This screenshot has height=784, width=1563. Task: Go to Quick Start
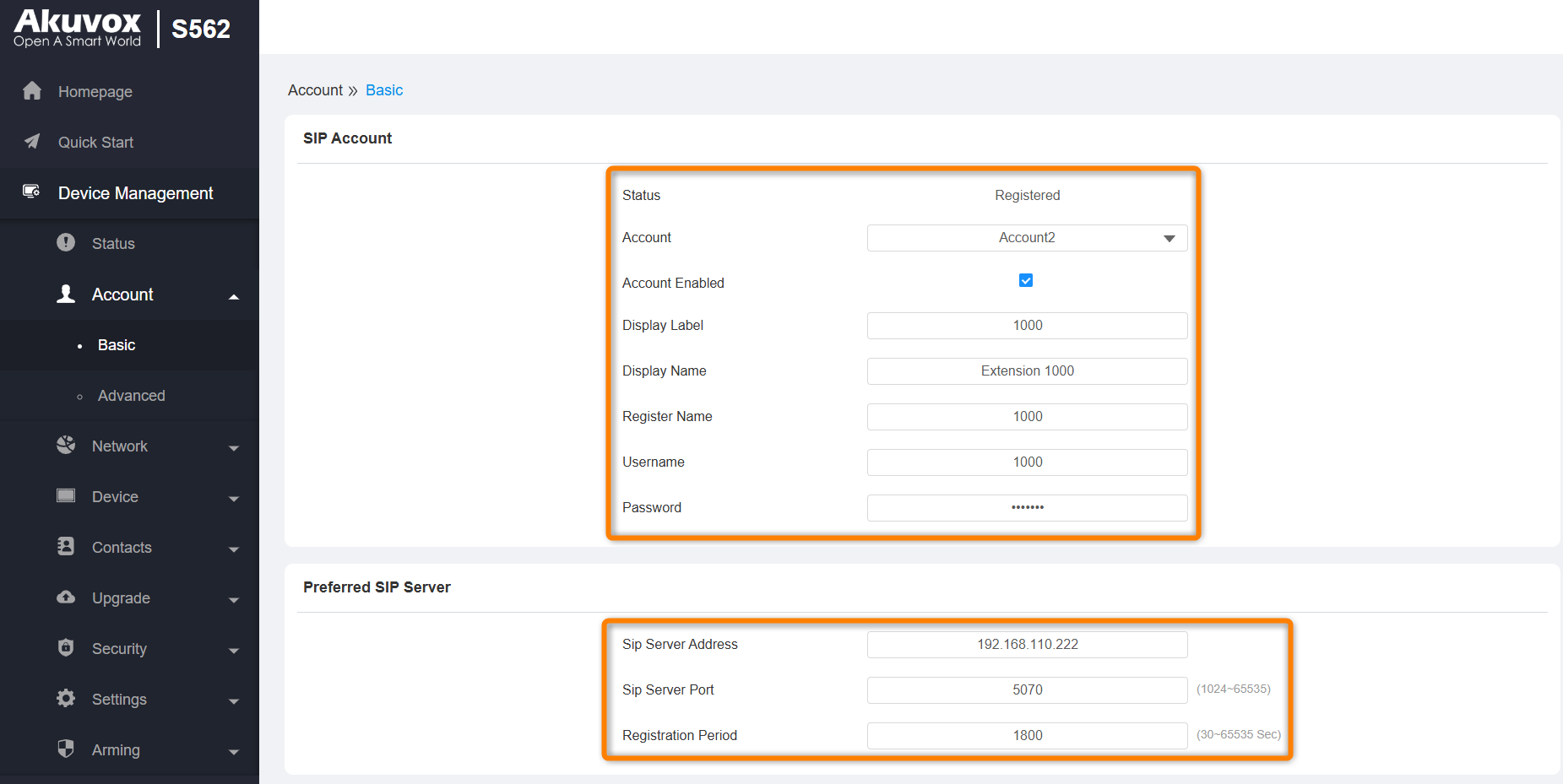pyautogui.click(x=129, y=142)
